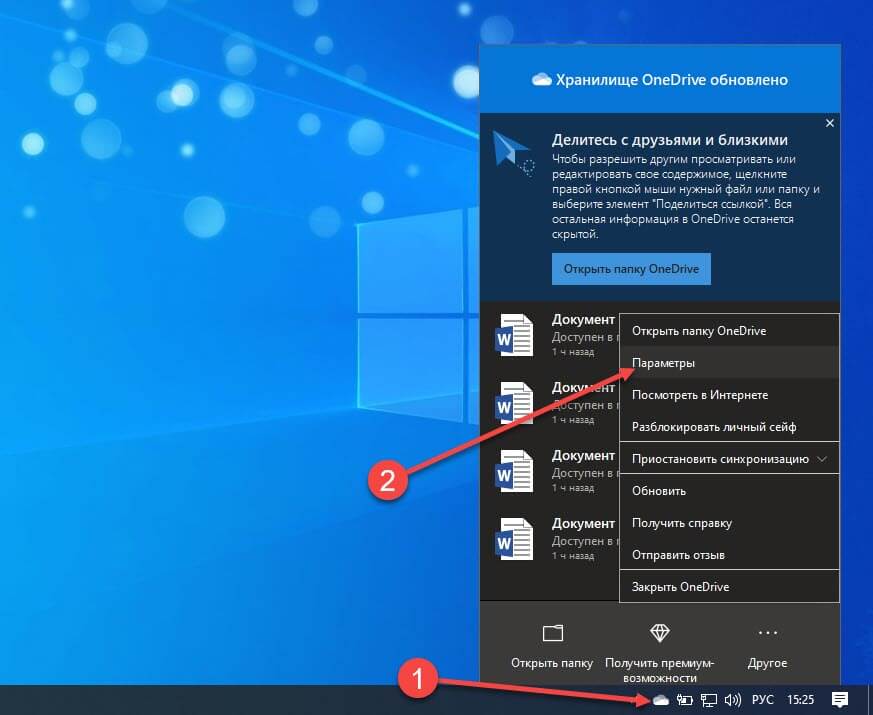Click the network icon in system tray
873x715 pixels.
pyautogui.click(x=709, y=700)
